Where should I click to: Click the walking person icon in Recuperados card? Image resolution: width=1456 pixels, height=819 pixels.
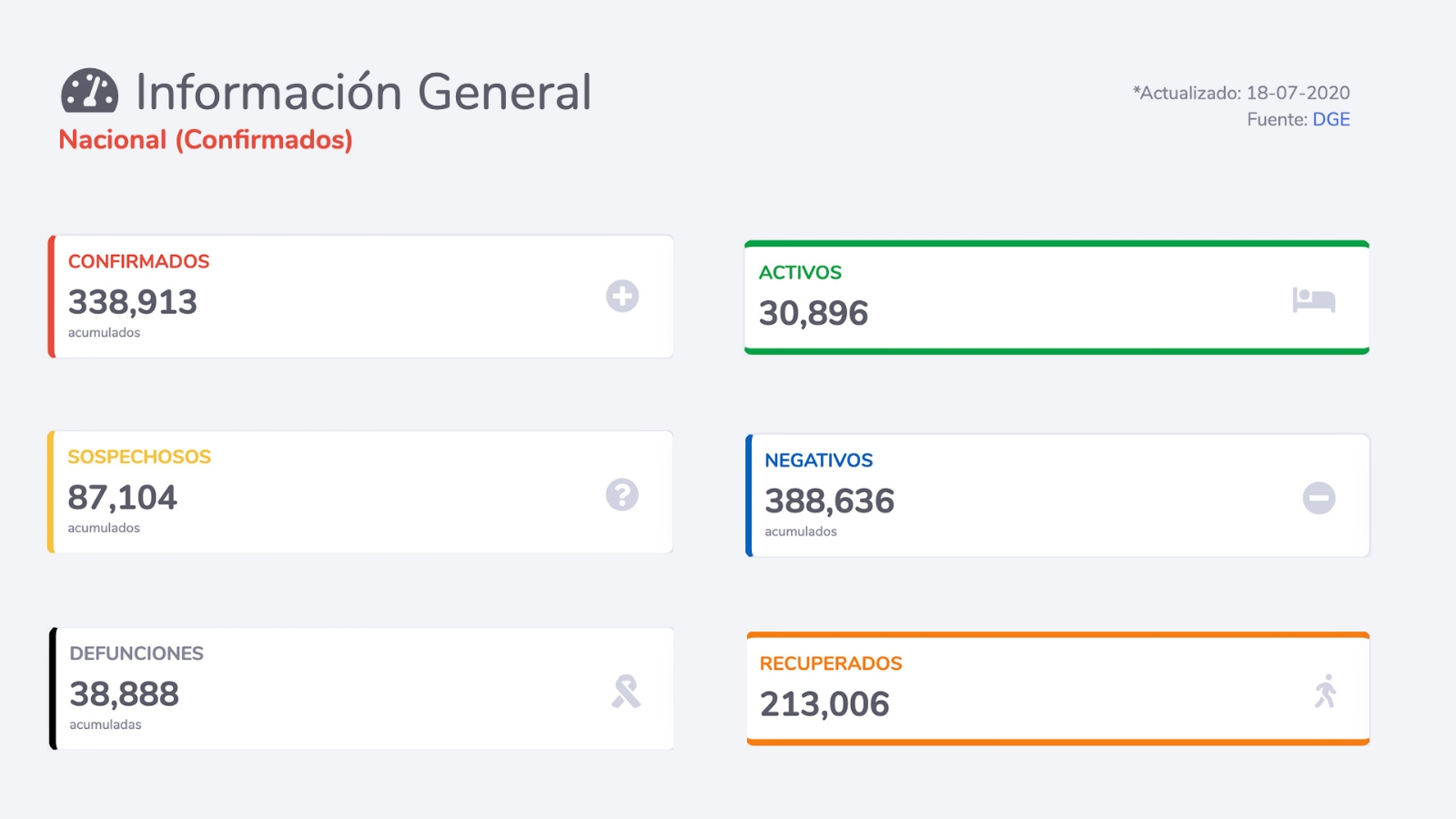point(1326,691)
